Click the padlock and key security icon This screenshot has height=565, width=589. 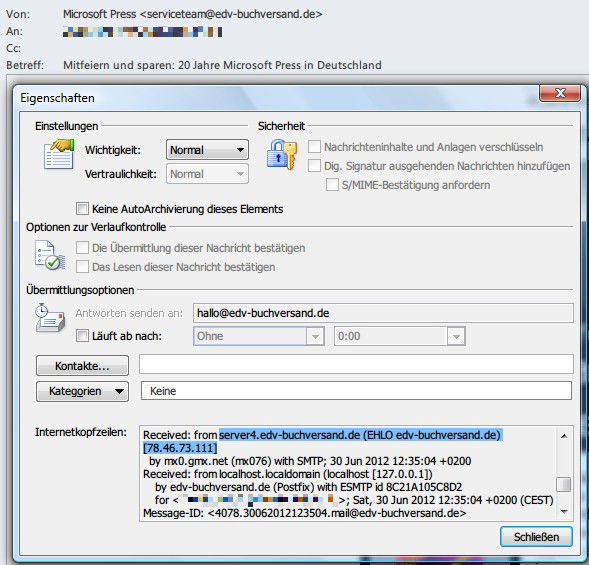[282, 154]
